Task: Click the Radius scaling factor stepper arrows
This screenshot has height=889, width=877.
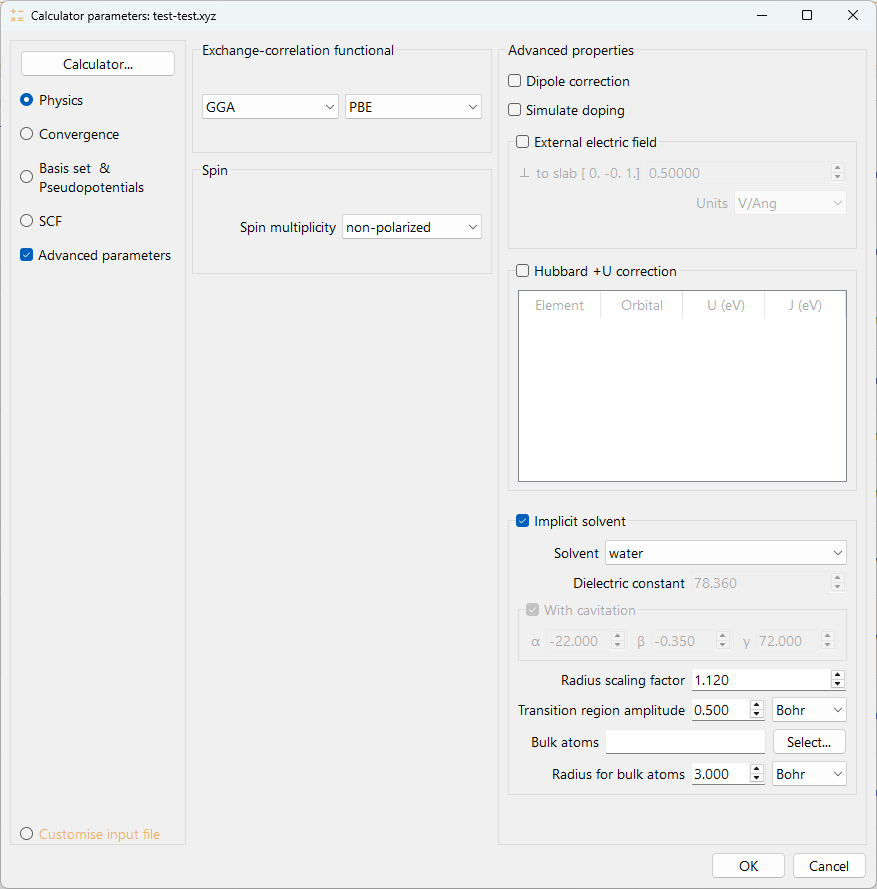Action: pos(837,680)
